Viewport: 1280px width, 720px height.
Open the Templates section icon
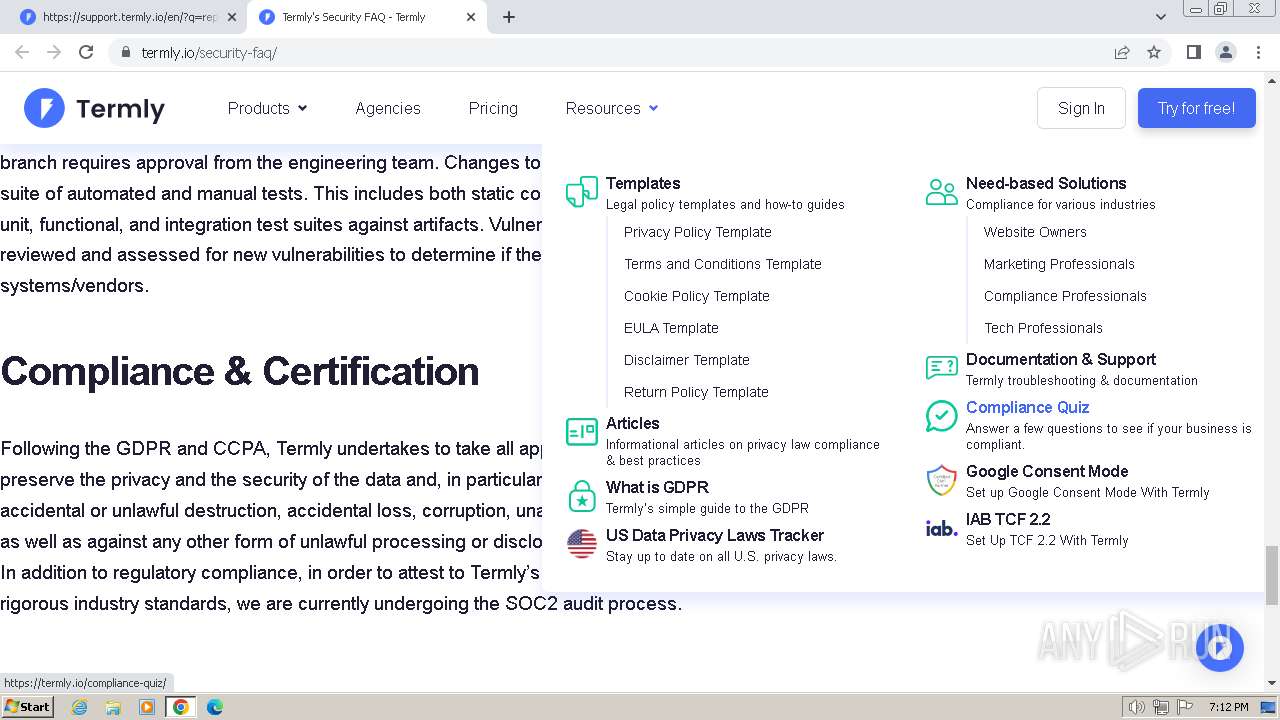pyautogui.click(x=582, y=192)
